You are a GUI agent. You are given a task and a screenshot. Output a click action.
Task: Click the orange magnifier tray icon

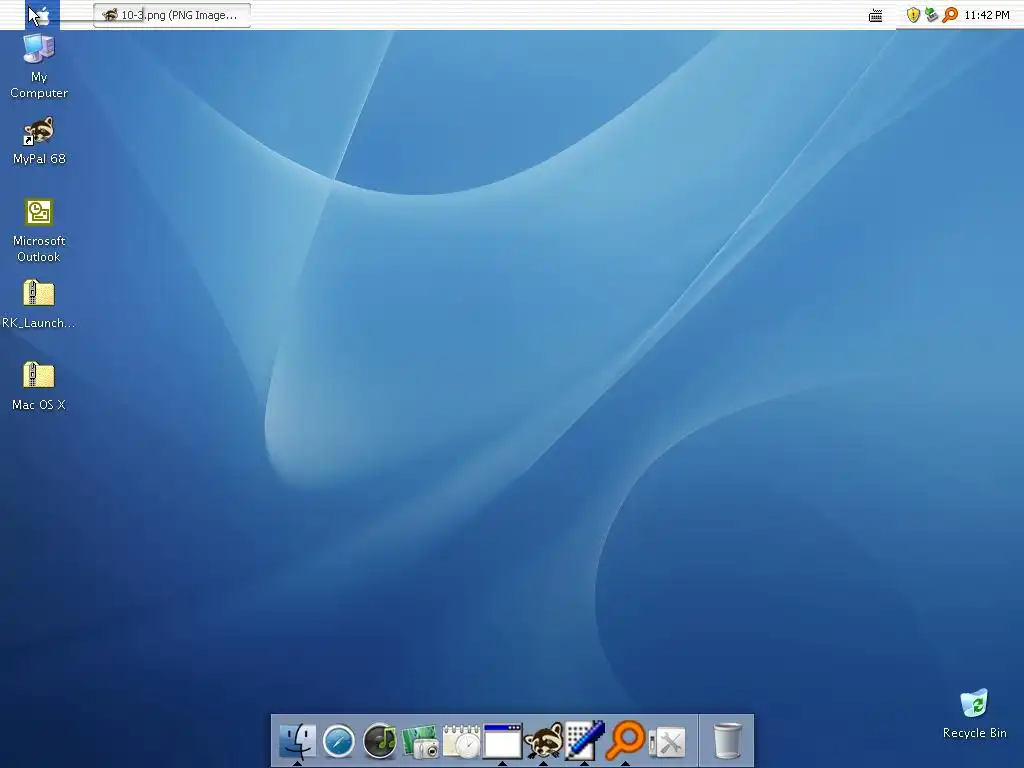(x=950, y=14)
